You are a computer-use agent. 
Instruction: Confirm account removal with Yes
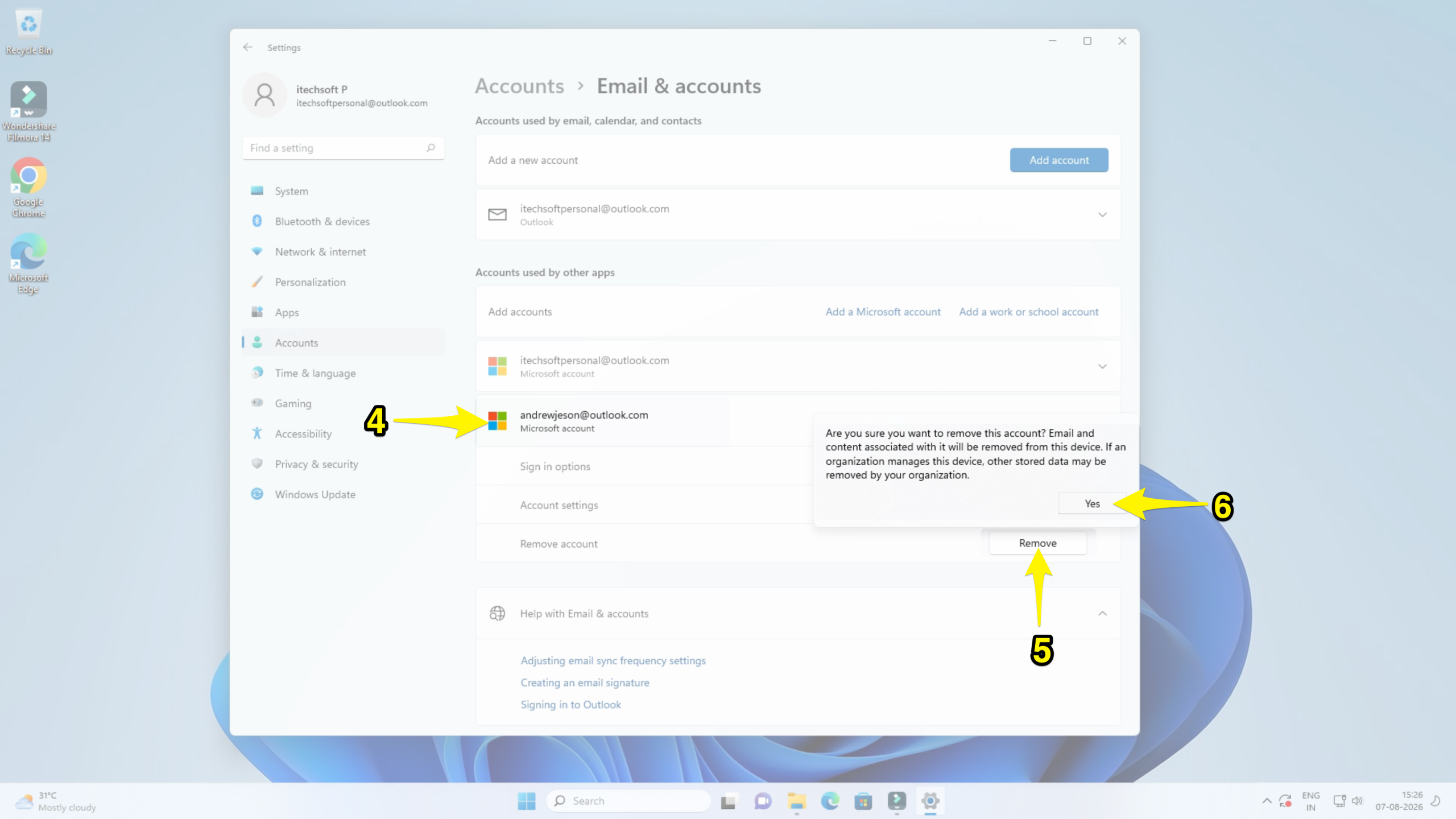click(1092, 503)
